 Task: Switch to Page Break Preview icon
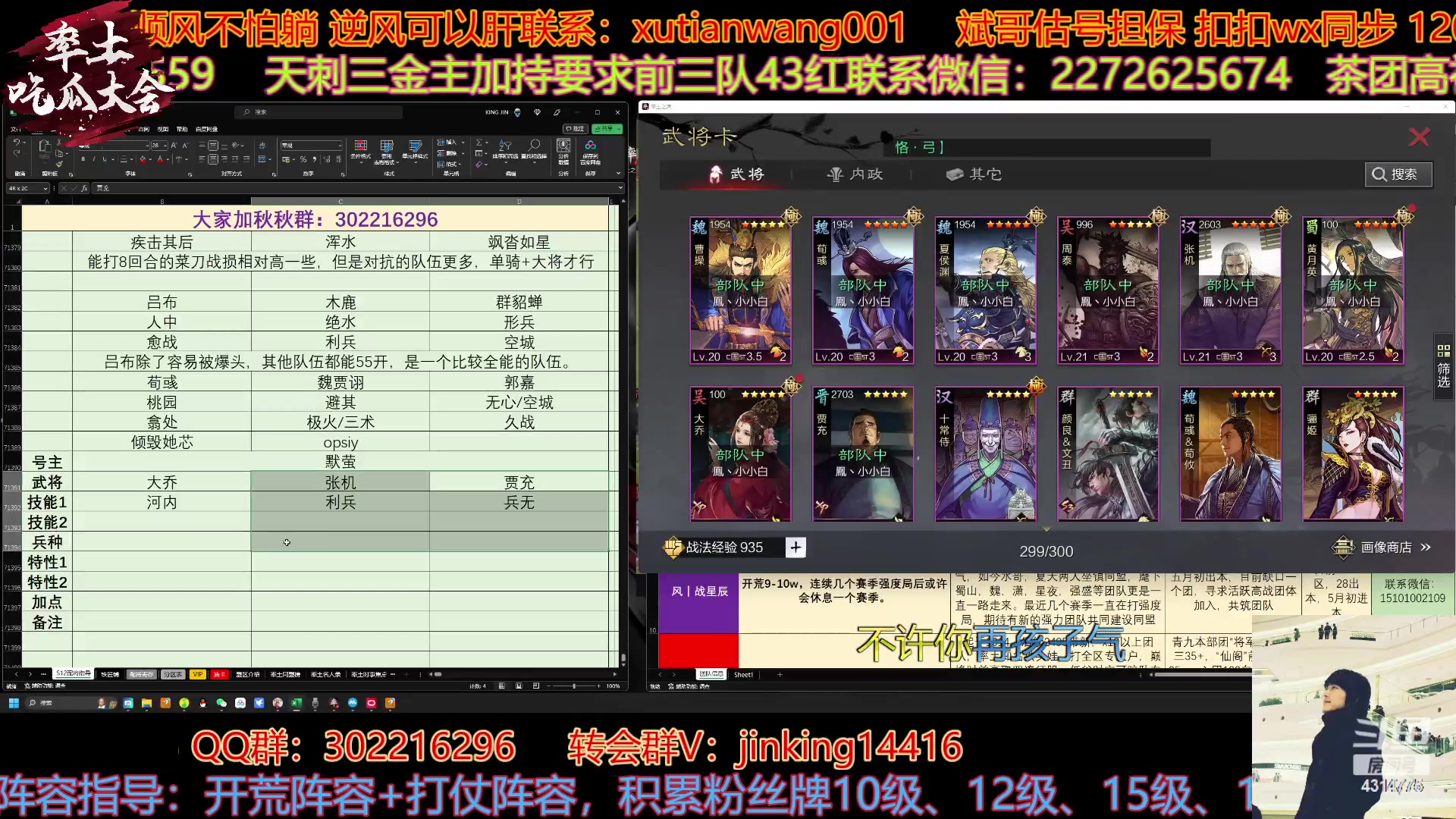point(536,686)
